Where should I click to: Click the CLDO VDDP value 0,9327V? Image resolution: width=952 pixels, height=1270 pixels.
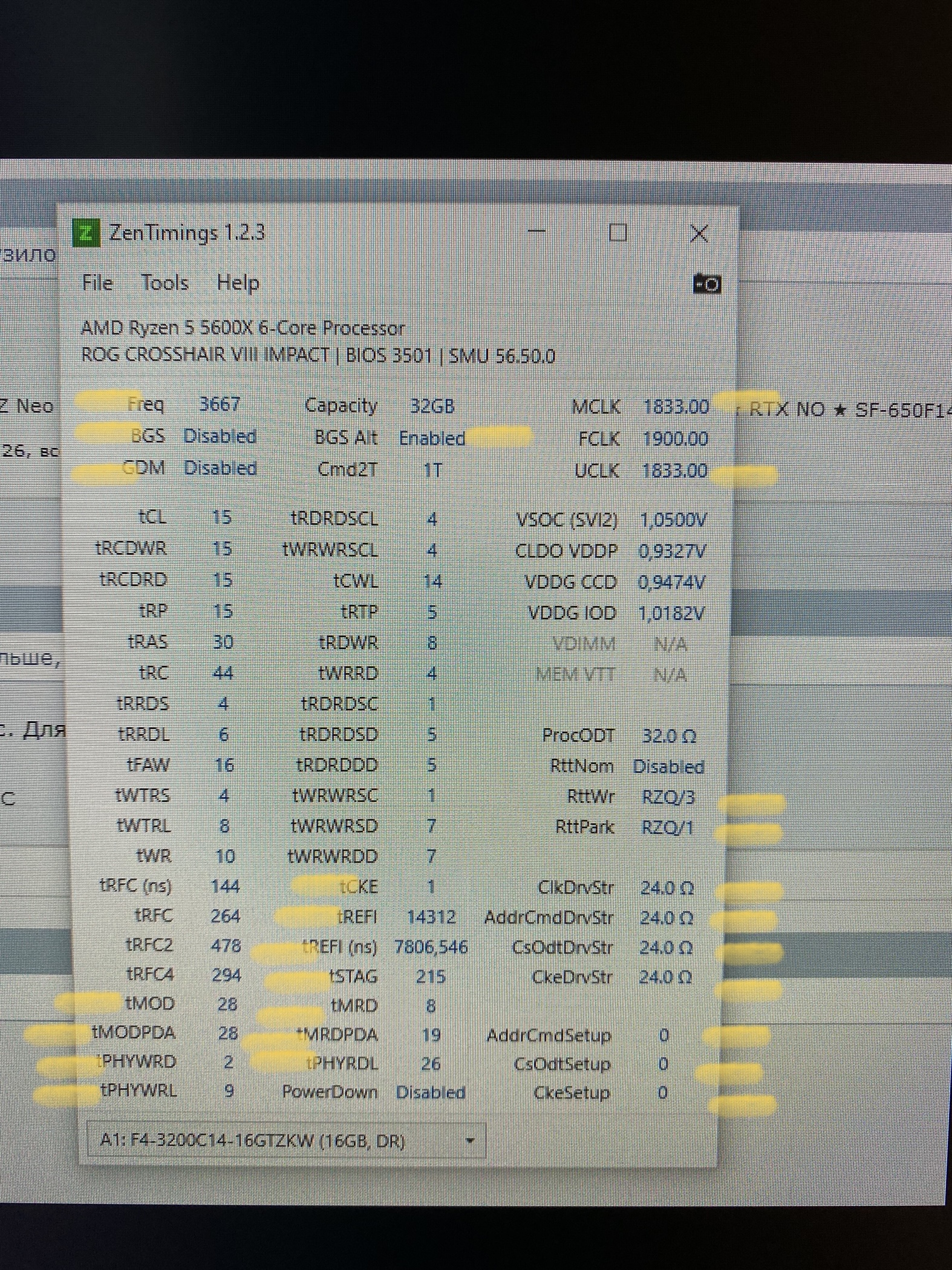pyautogui.click(x=672, y=551)
